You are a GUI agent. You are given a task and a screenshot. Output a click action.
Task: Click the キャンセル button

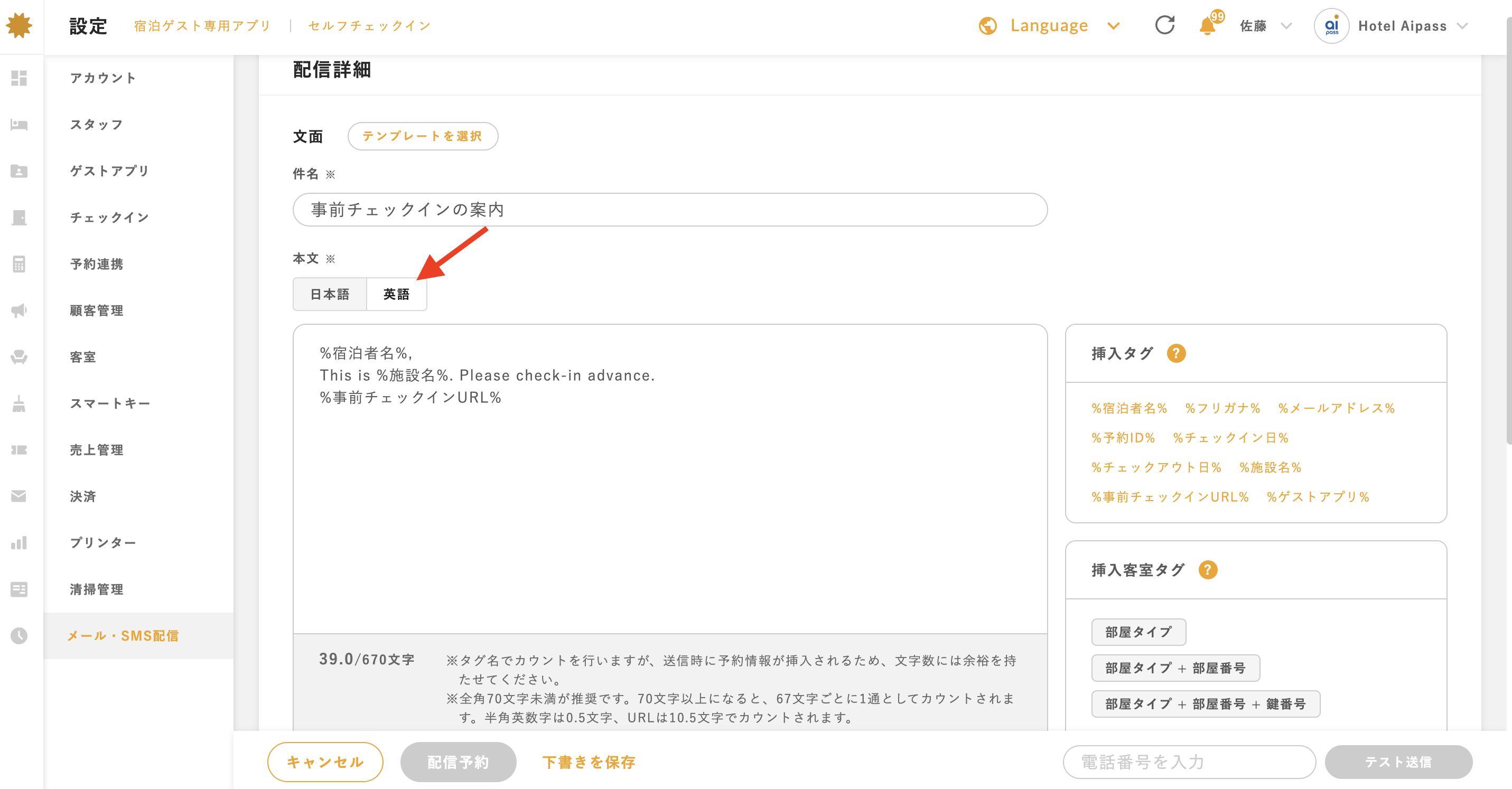(325, 762)
